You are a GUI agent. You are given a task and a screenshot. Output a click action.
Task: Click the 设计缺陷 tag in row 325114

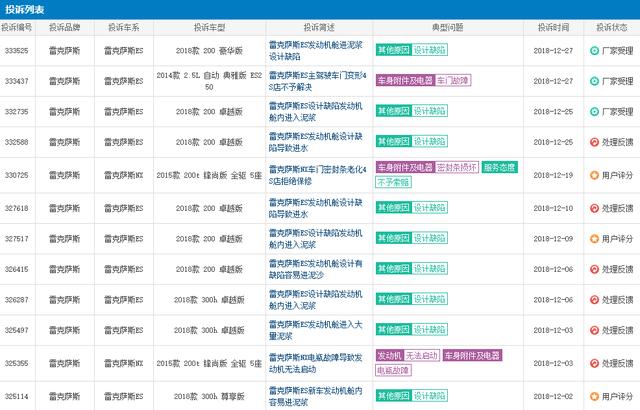(x=429, y=396)
